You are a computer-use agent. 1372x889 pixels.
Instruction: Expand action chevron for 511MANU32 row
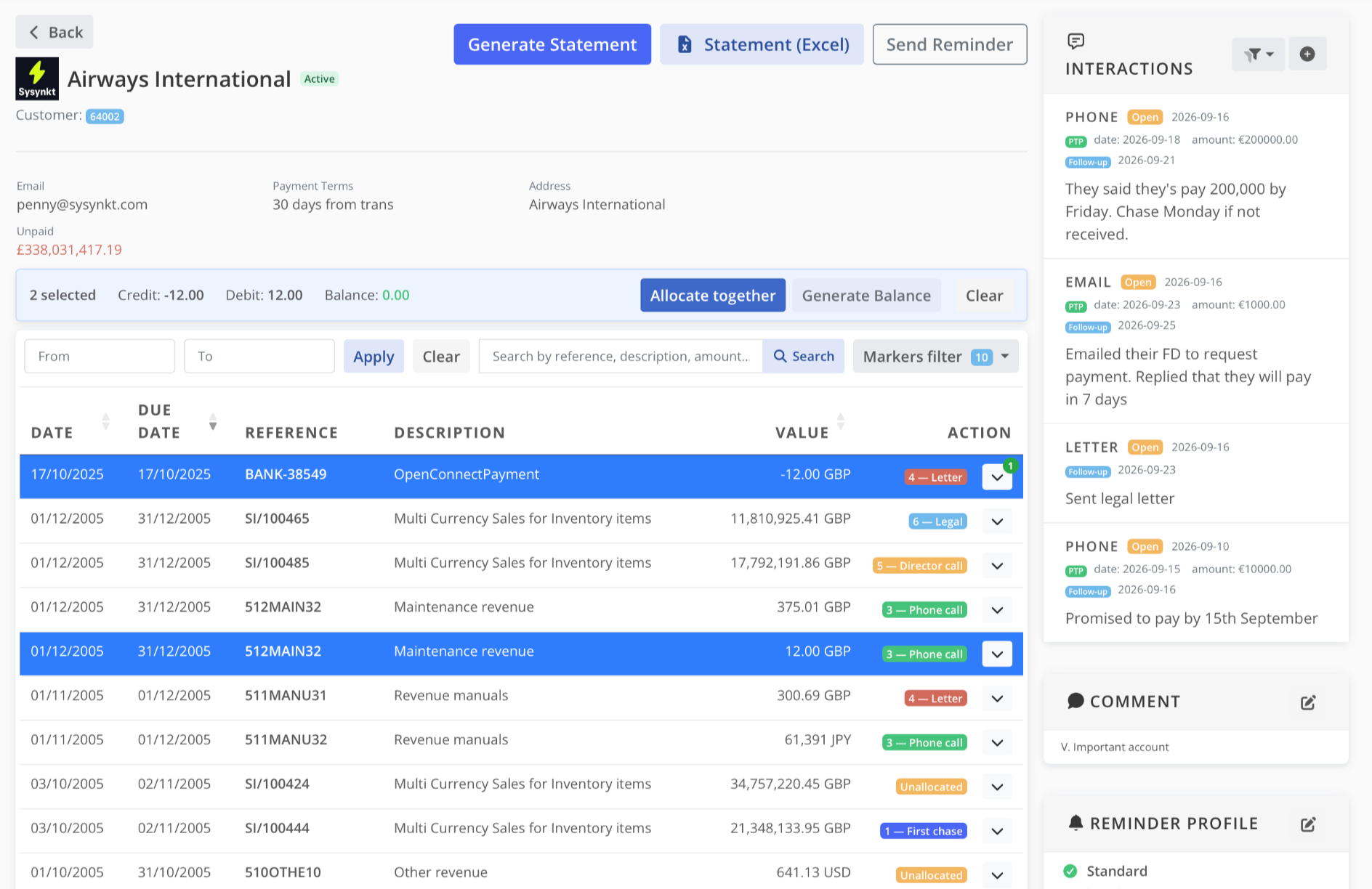(x=997, y=743)
